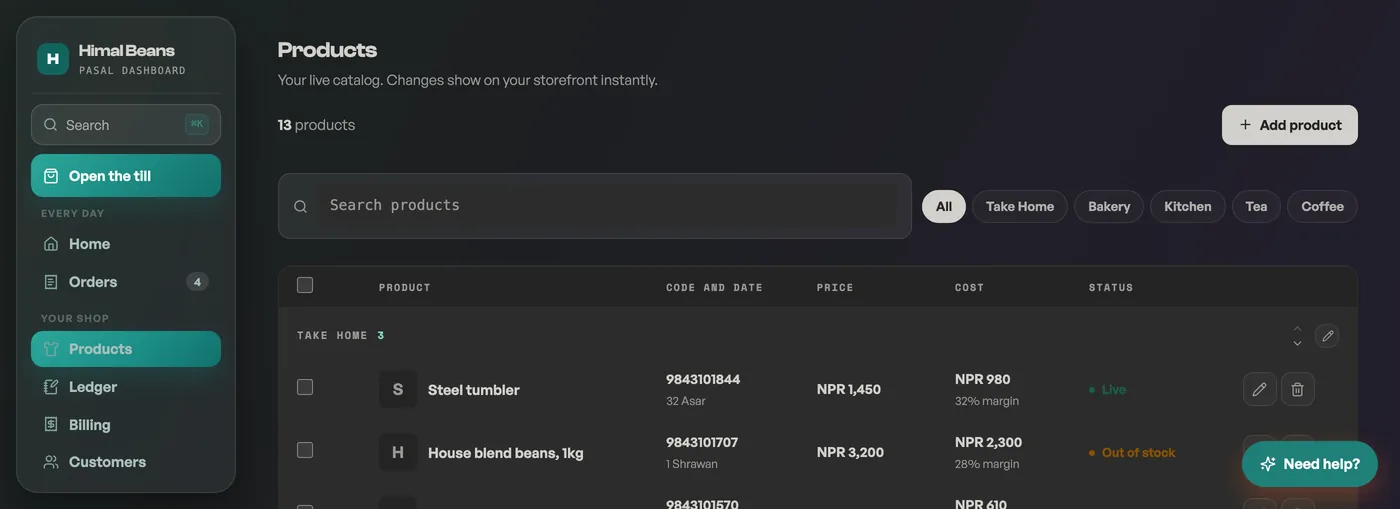This screenshot has width=1400, height=509.
Task: Focus the sidebar Search field
Action: (126, 125)
